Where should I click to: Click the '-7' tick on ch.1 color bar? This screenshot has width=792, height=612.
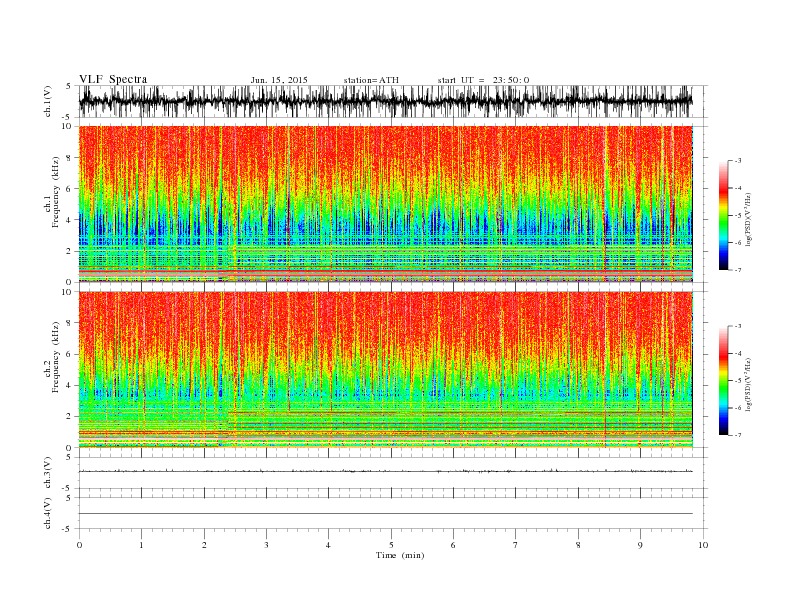pyautogui.click(x=737, y=270)
